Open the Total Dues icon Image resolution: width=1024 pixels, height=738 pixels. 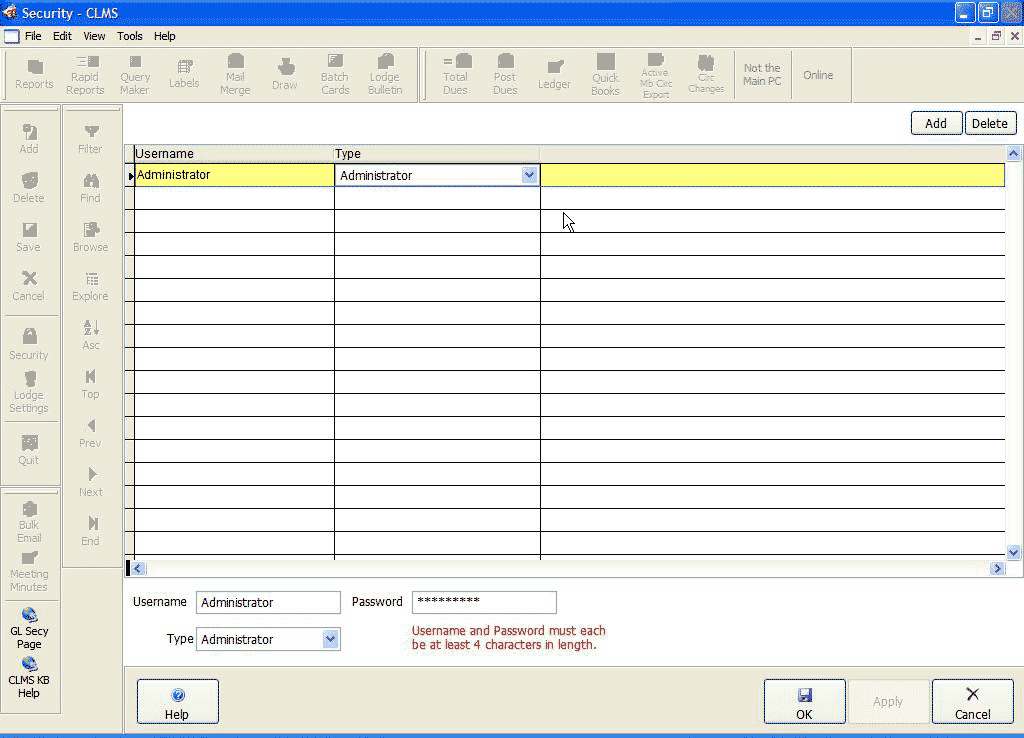[456, 75]
